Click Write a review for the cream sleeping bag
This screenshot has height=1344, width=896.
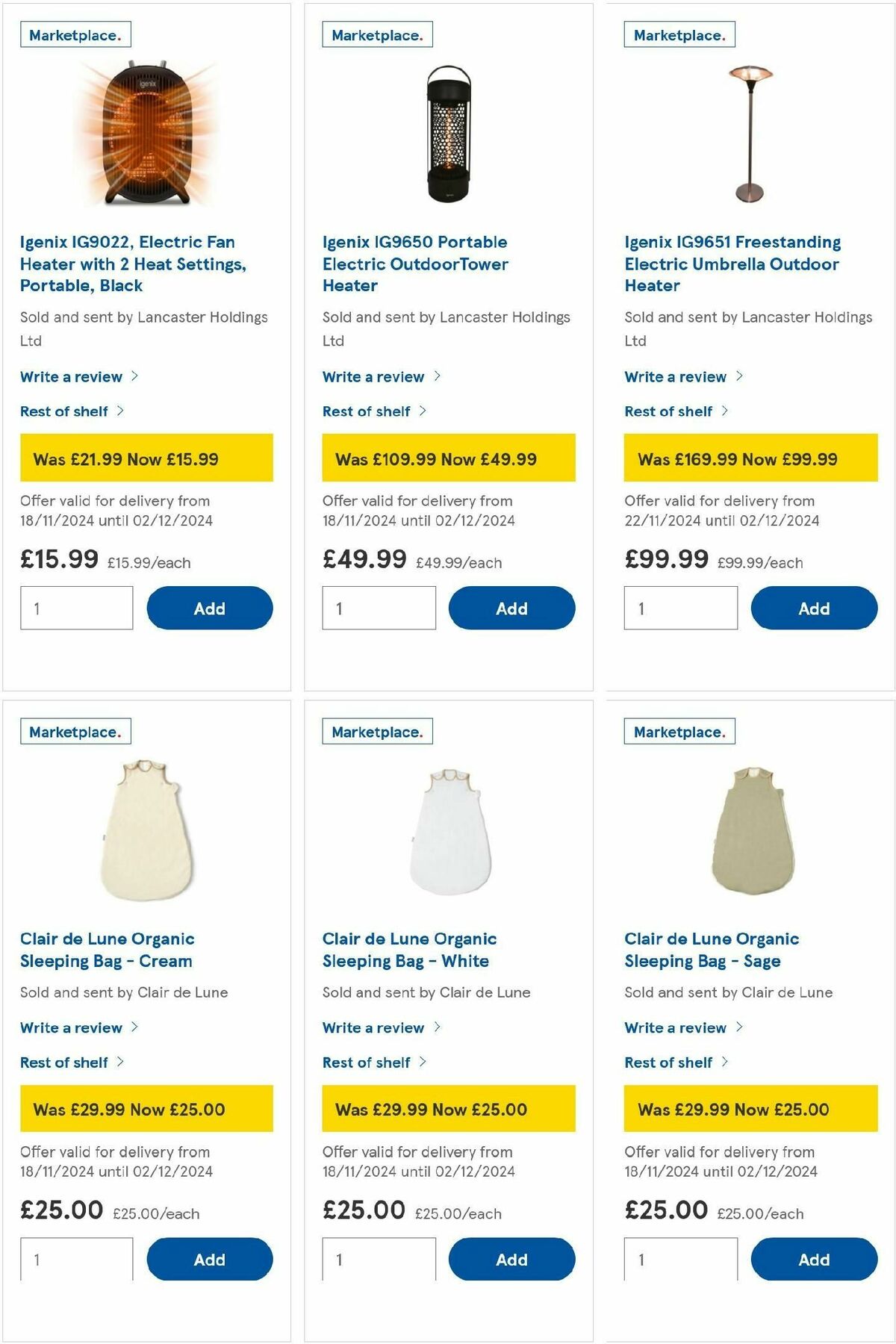[x=71, y=1027]
